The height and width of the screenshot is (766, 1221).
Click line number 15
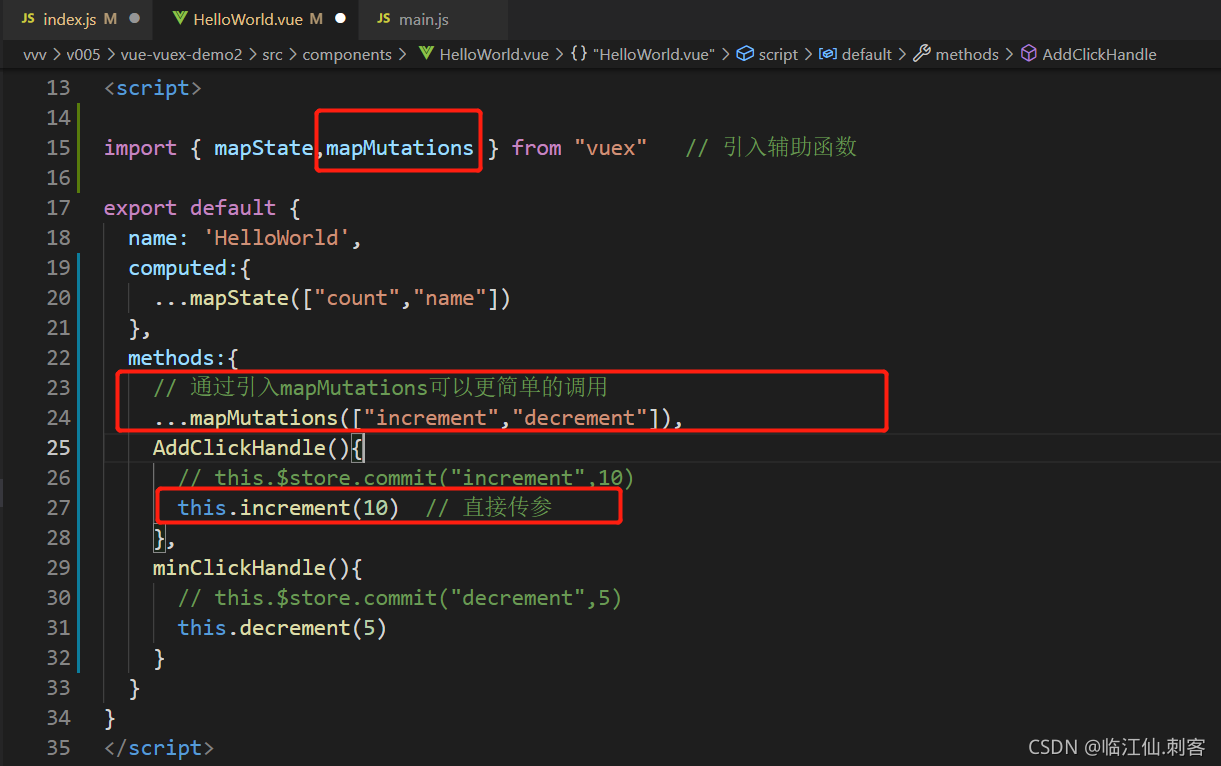point(59,148)
